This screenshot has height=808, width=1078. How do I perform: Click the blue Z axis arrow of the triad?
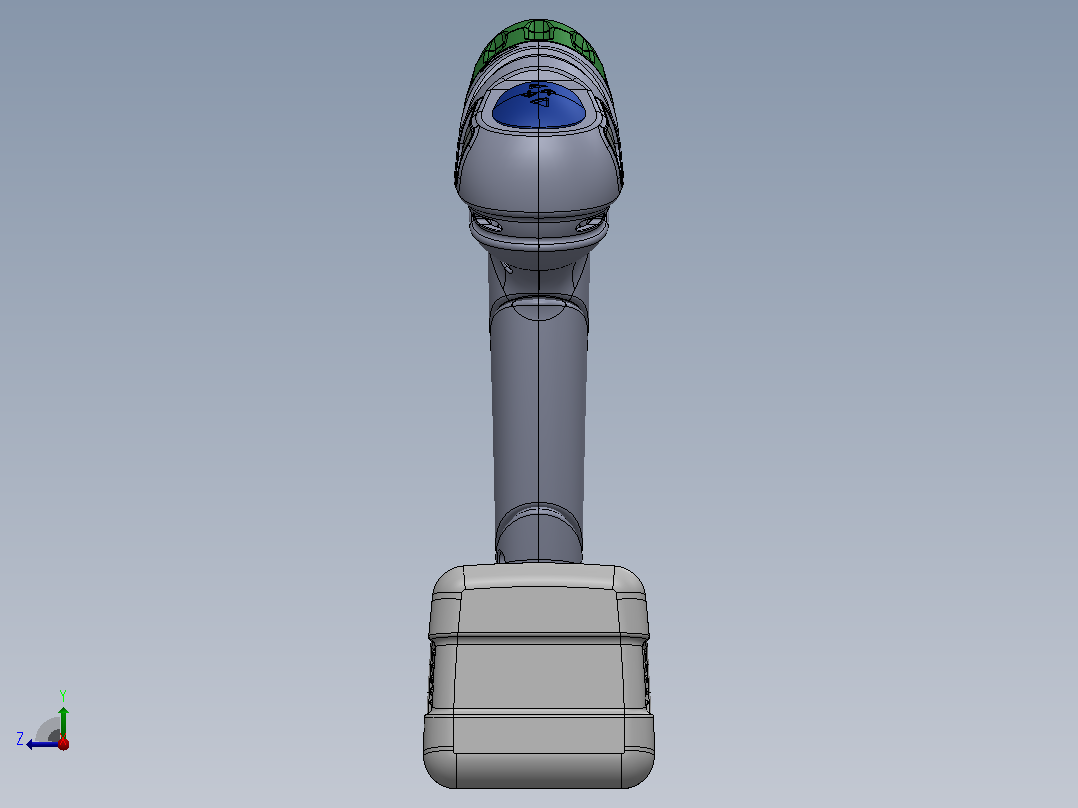[43, 744]
